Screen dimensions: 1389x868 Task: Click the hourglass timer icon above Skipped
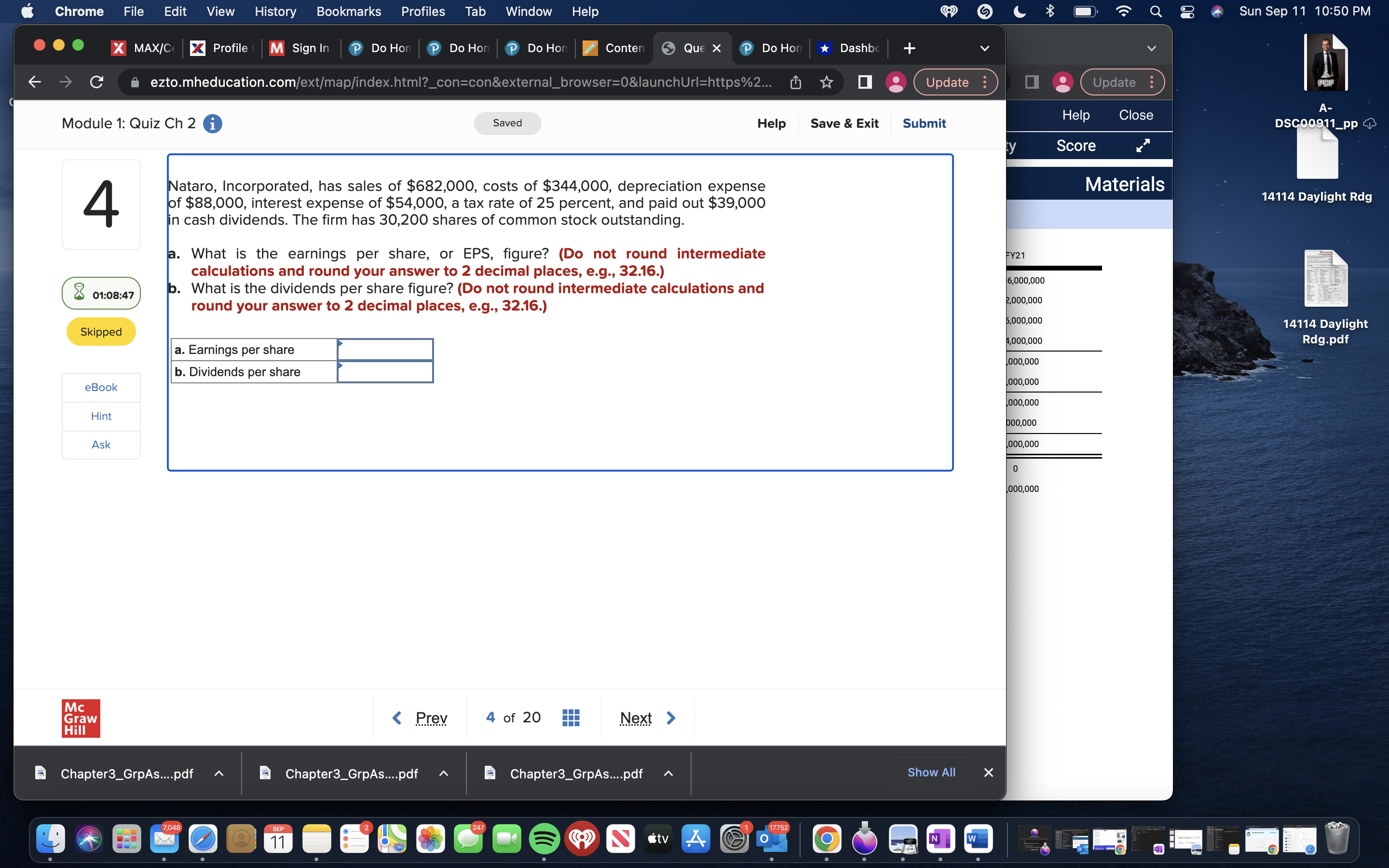[78, 293]
